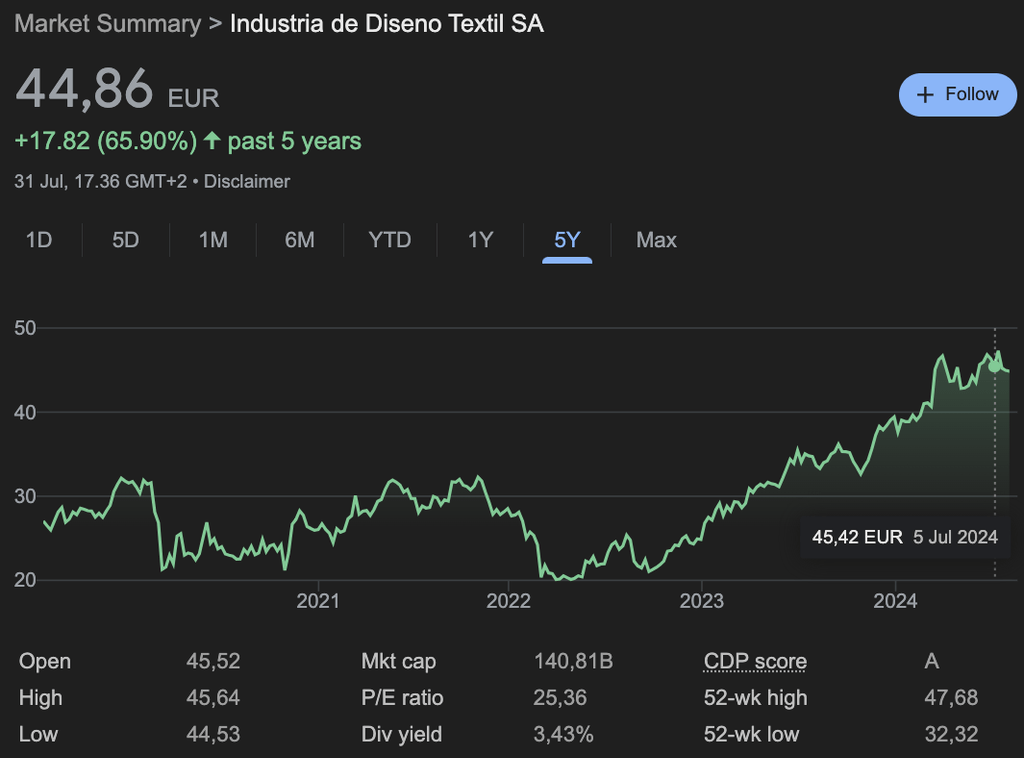This screenshot has height=758, width=1024.
Task: Click the CDP score label link
Action: pos(755,661)
